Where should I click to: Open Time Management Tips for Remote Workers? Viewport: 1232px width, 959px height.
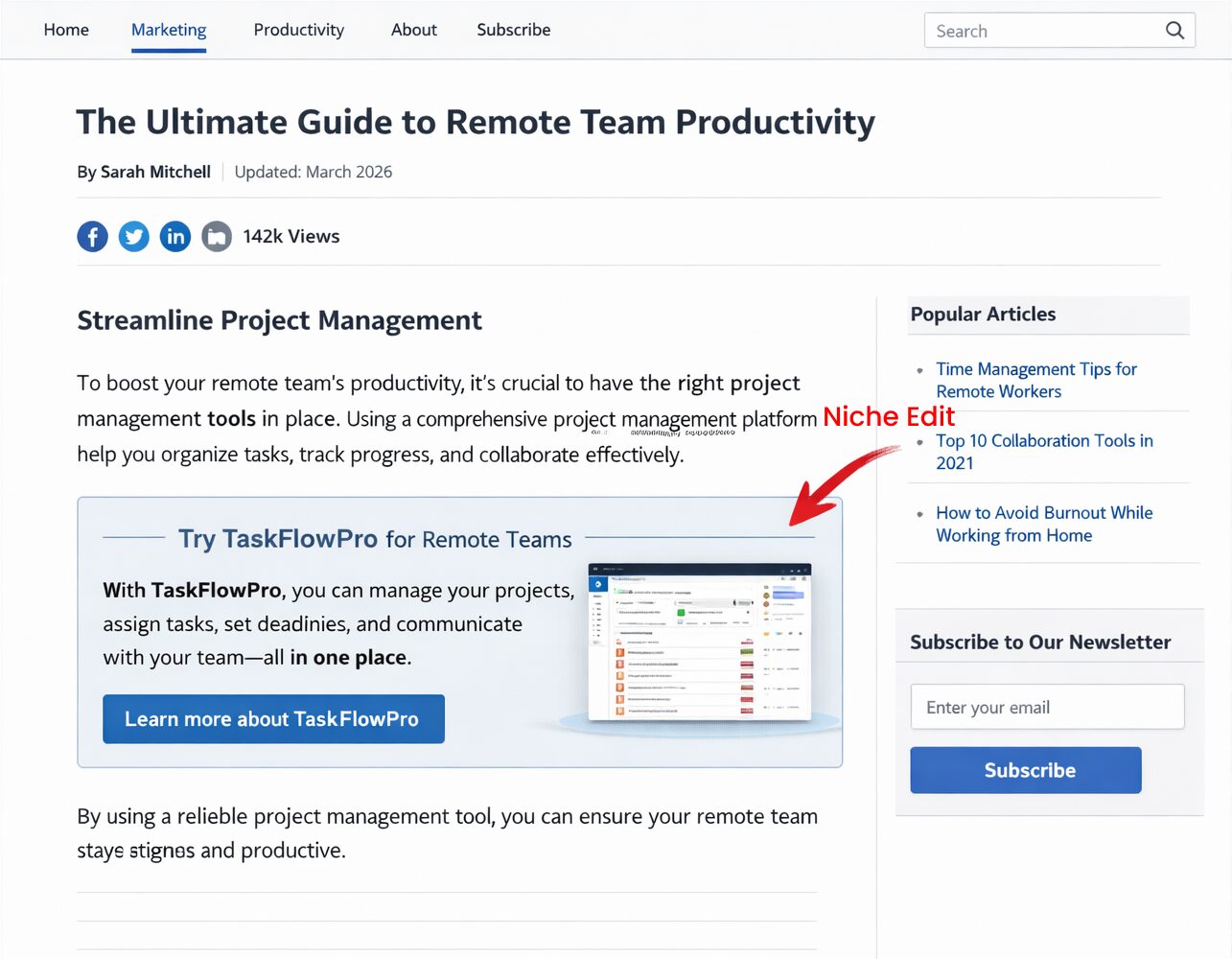[1035, 380]
